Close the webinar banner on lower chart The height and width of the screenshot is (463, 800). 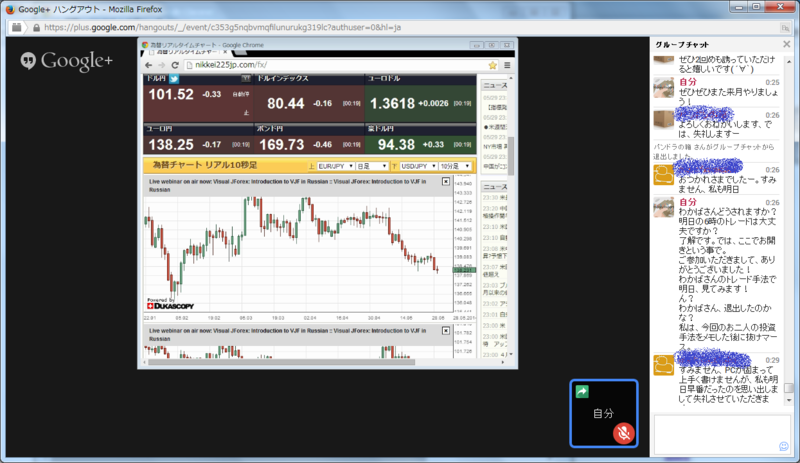coord(445,331)
